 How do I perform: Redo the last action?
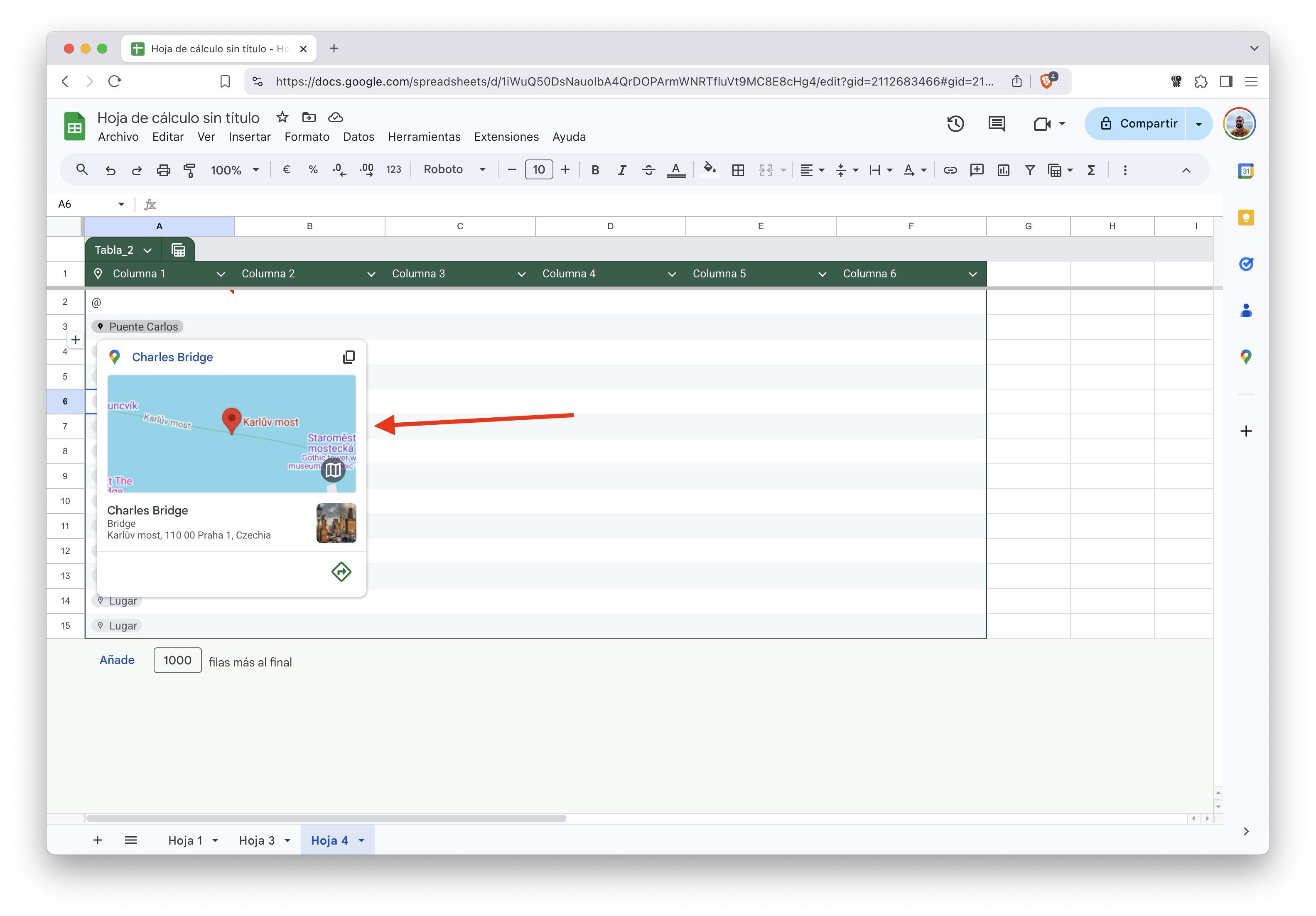click(x=136, y=170)
